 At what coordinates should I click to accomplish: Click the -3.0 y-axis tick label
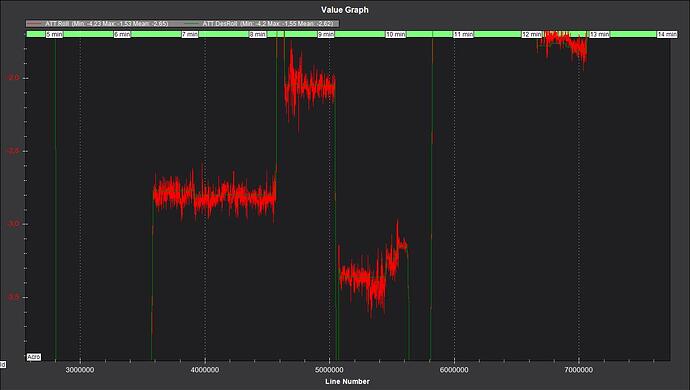(x=13, y=224)
